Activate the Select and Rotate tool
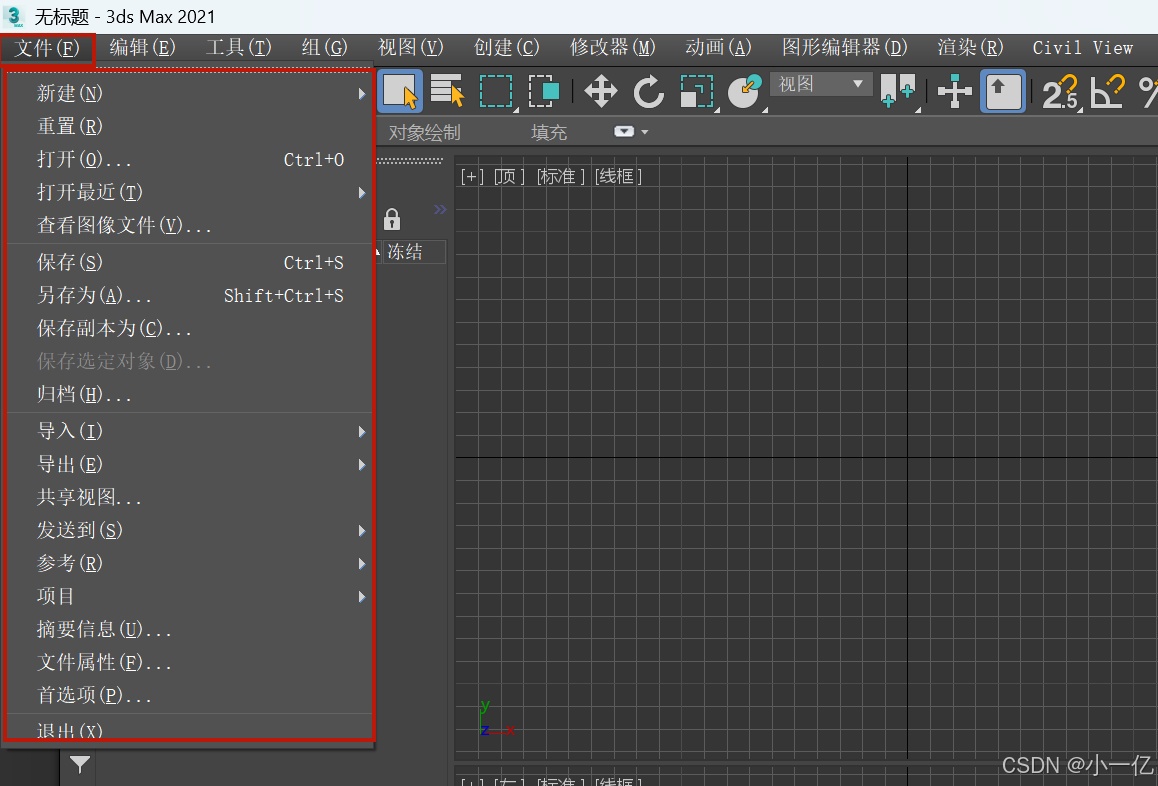Screen dimensions: 1158x786 click(x=648, y=92)
